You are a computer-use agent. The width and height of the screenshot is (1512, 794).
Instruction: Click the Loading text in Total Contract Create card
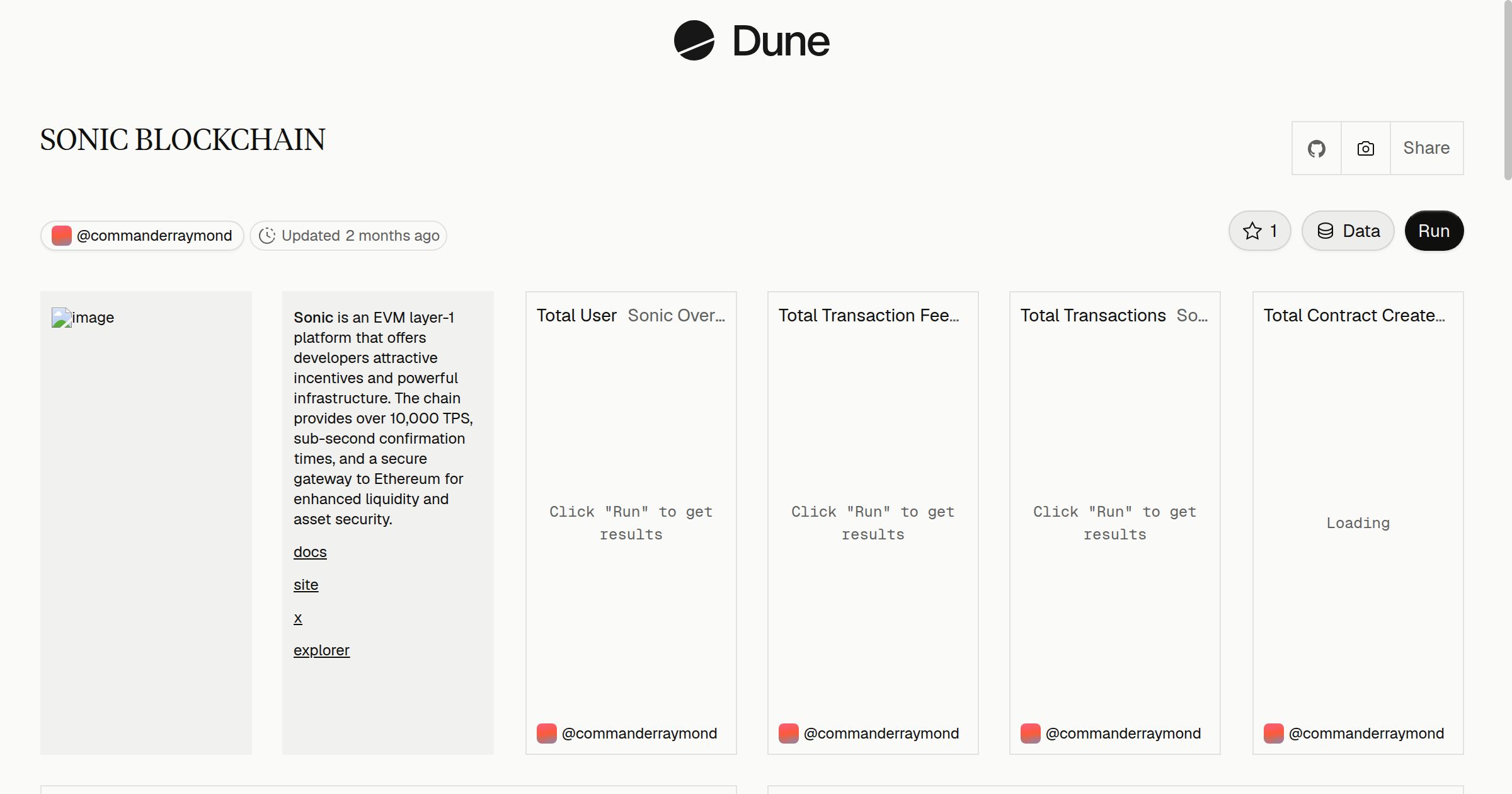(1358, 523)
